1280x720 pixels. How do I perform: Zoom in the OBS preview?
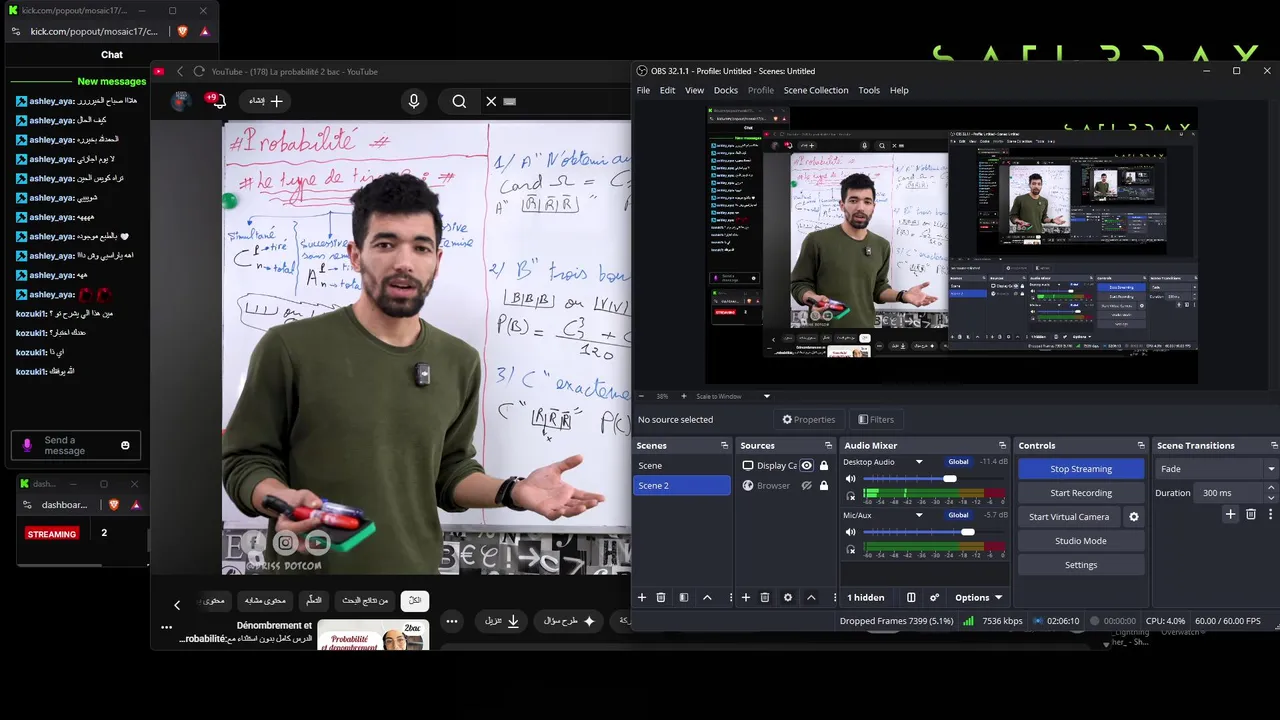coord(683,396)
